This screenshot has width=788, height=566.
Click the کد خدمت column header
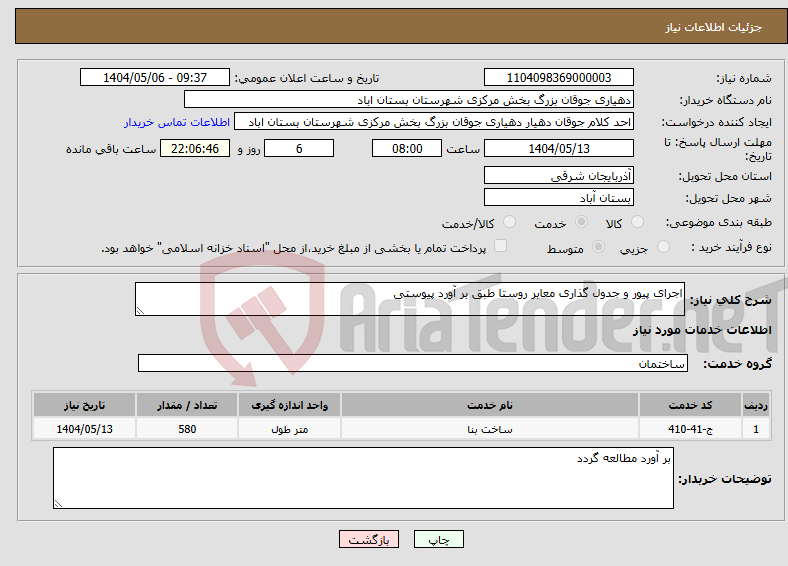tap(691, 405)
